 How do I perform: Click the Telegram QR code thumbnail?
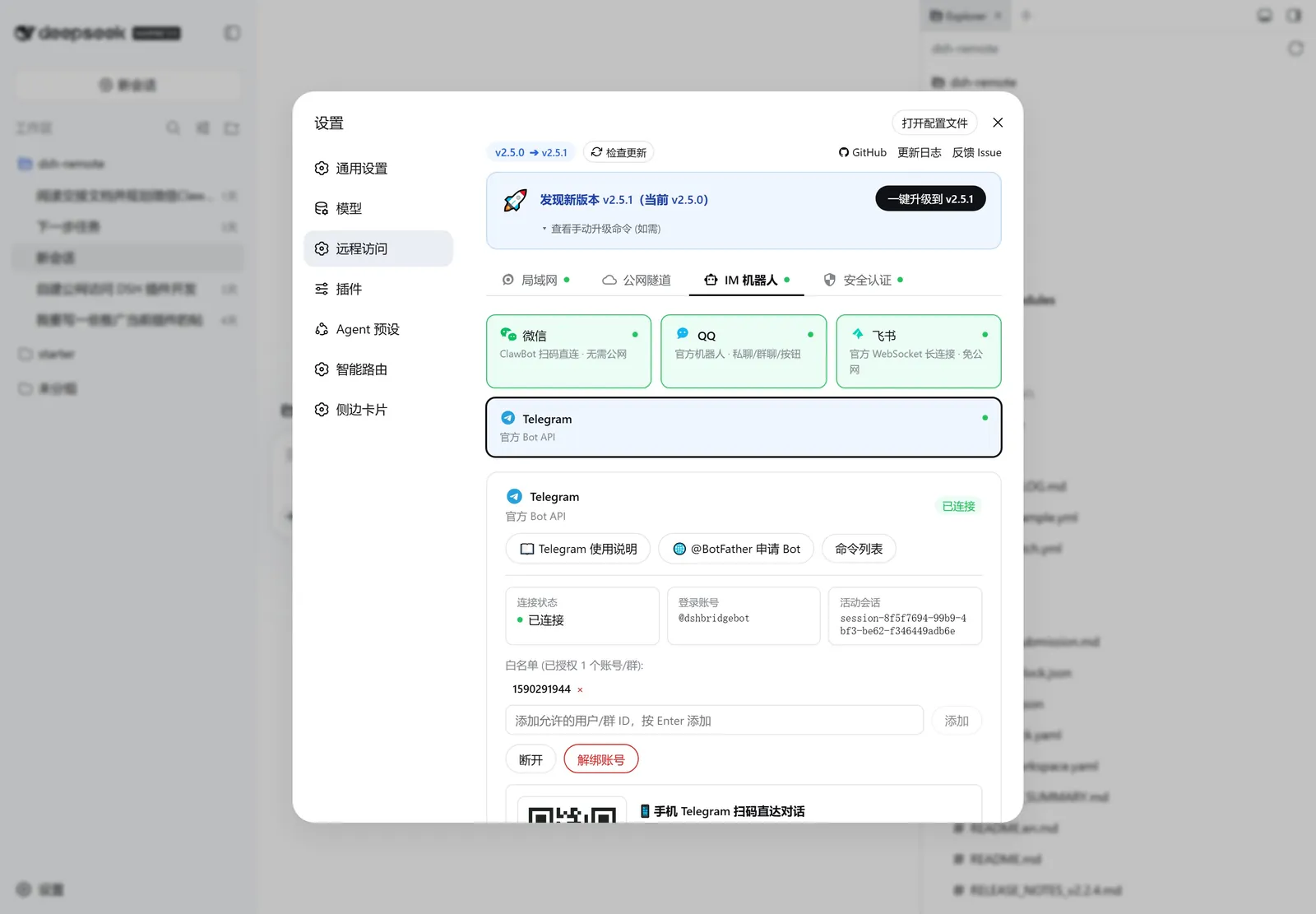(x=572, y=810)
